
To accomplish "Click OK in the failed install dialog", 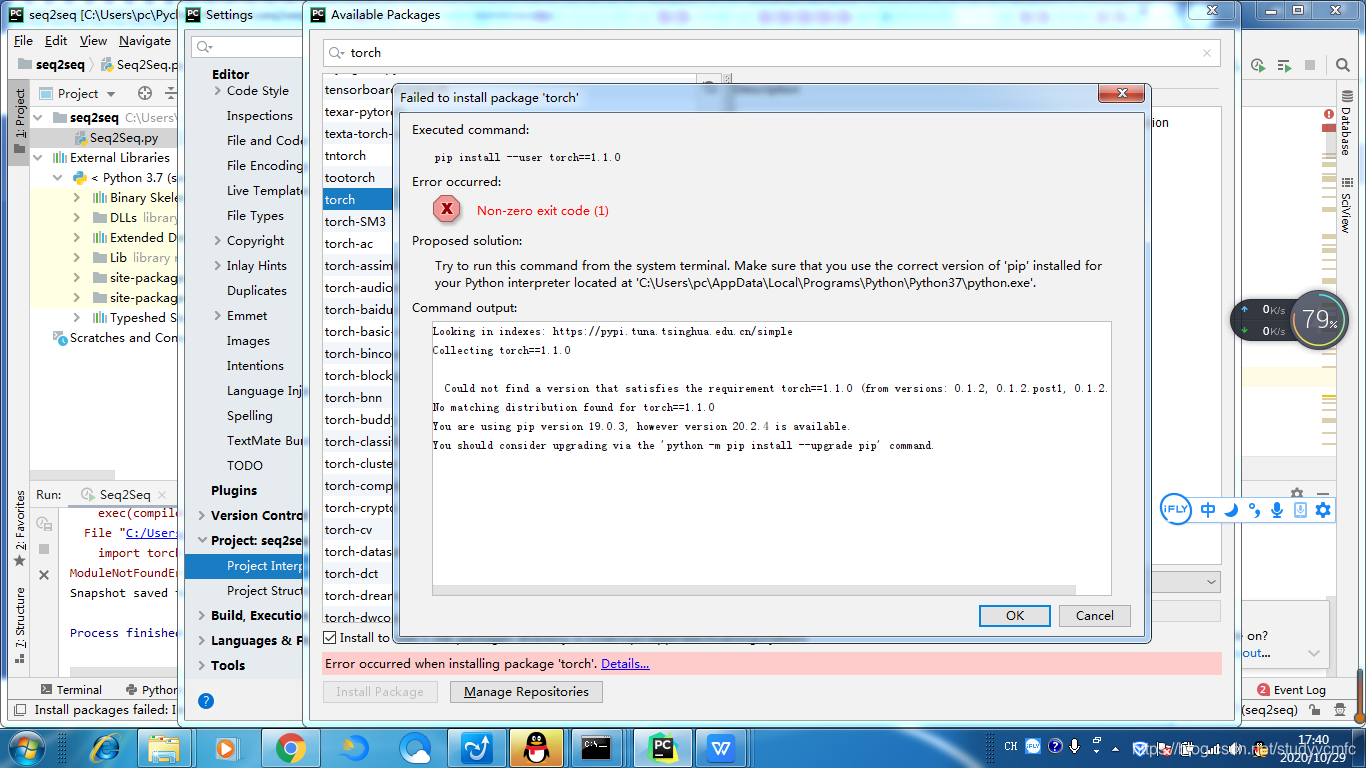I will (1015, 615).
